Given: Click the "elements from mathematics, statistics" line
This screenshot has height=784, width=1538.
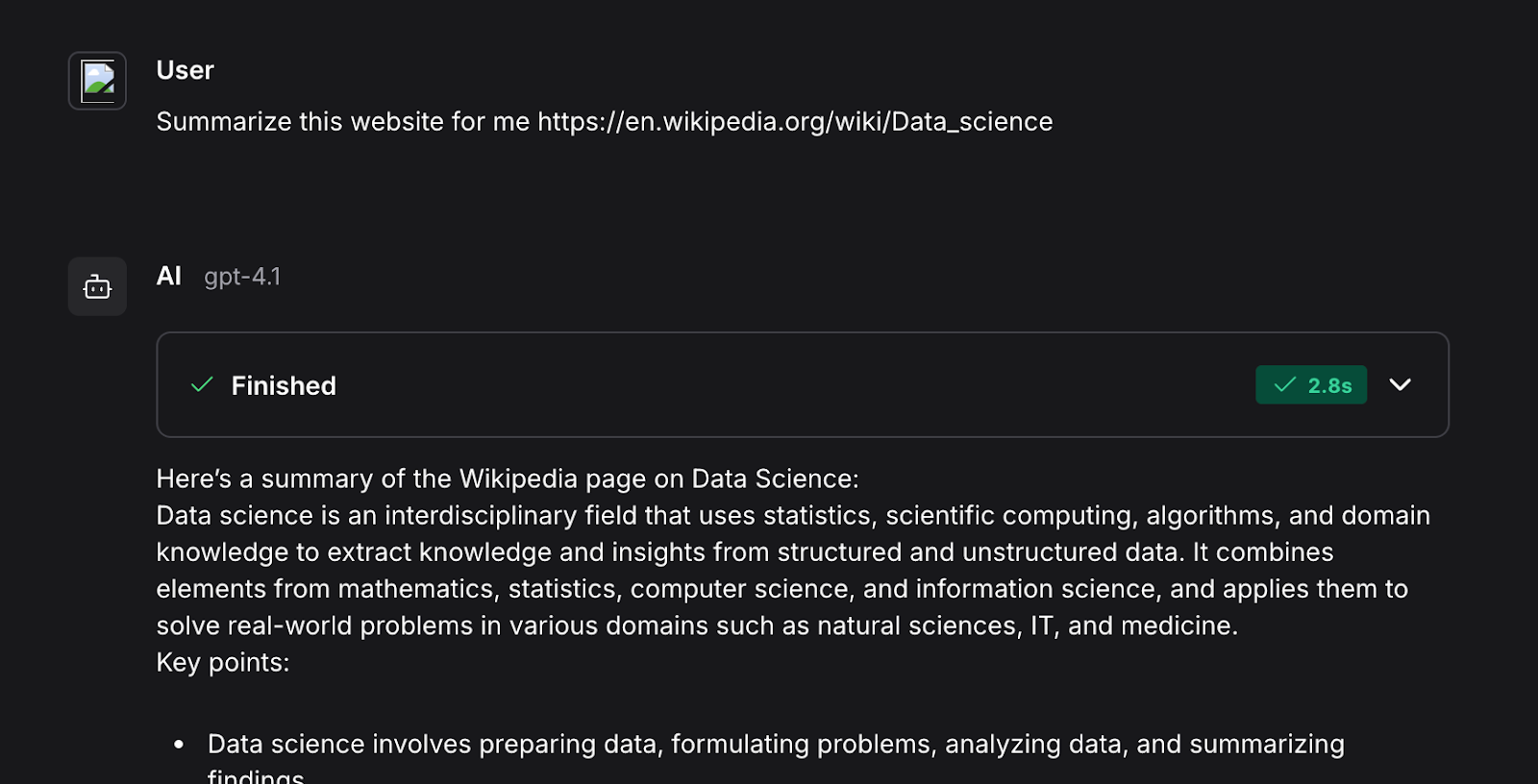Looking at the screenshot, I should 782,589.
